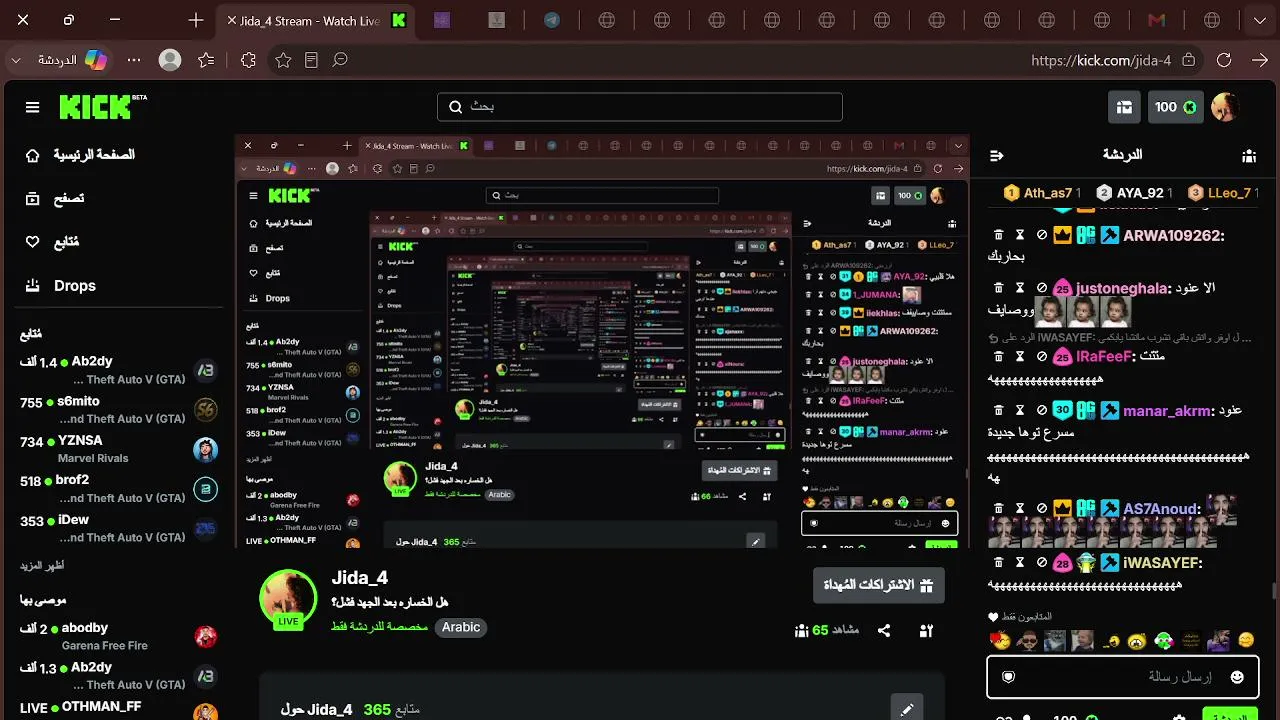
Task: Timeout AS7Anoud using the hourglass icon
Action: coord(1020,509)
